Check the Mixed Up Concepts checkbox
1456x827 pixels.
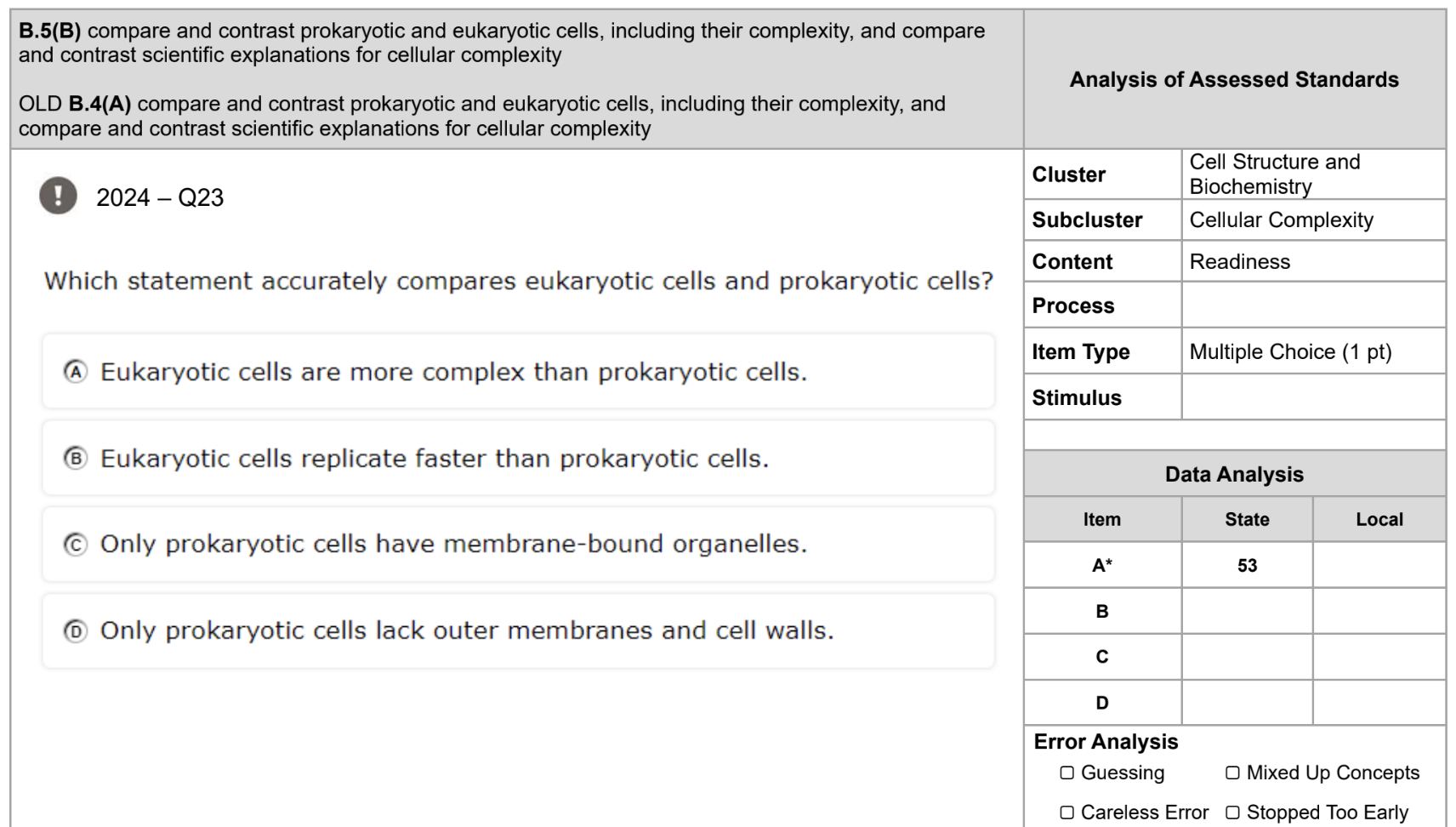[1232, 773]
